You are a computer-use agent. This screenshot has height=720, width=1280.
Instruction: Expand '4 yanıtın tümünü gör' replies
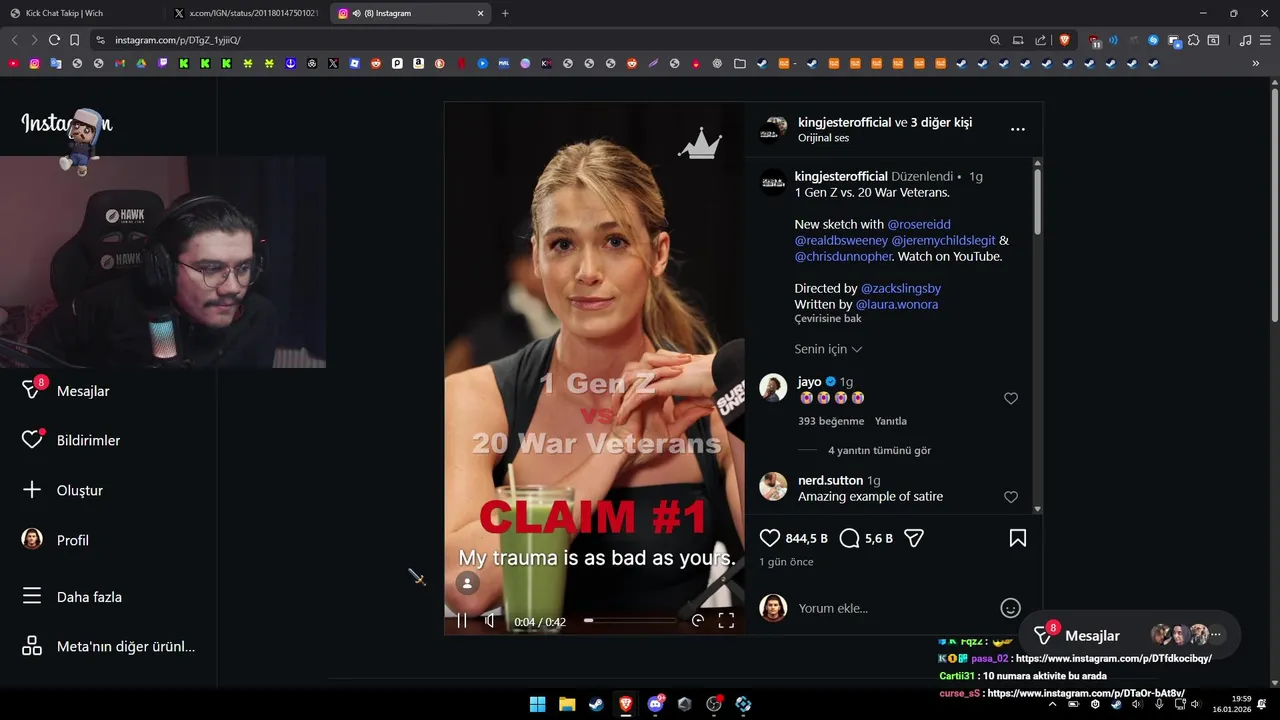(x=879, y=450)
